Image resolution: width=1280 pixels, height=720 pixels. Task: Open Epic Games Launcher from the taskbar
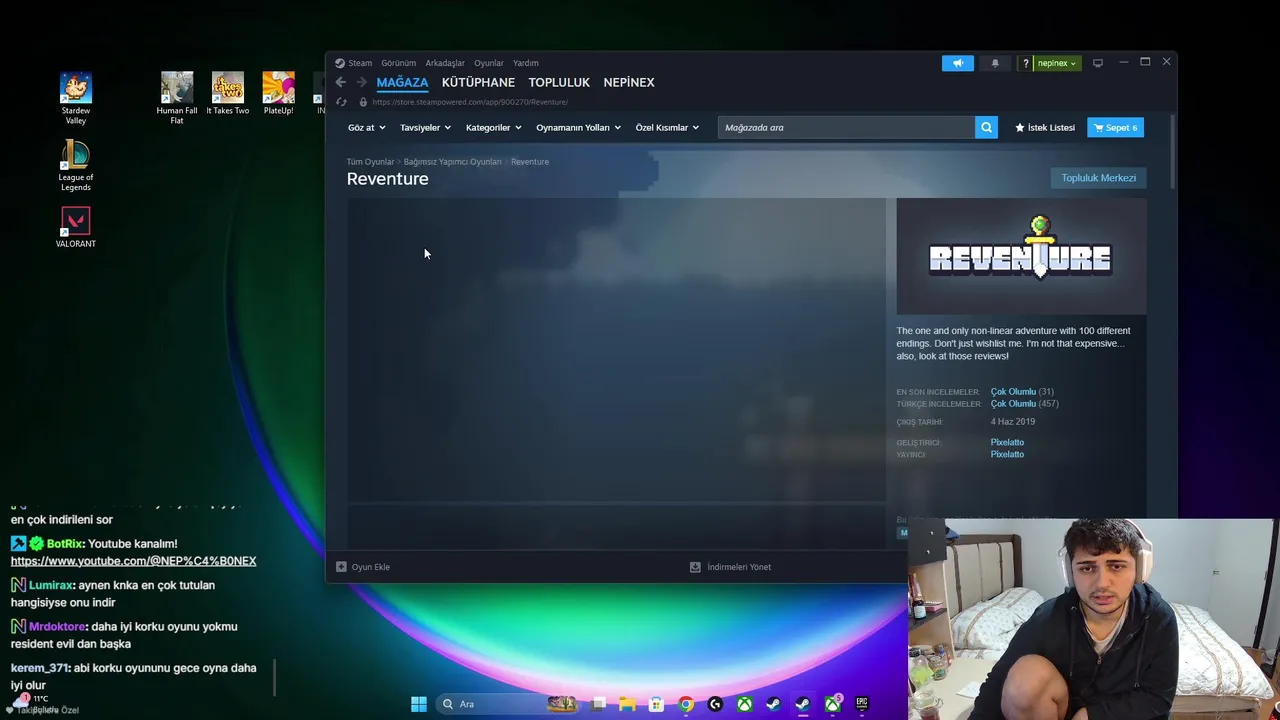pyautogui.click(x=862, y=704)
